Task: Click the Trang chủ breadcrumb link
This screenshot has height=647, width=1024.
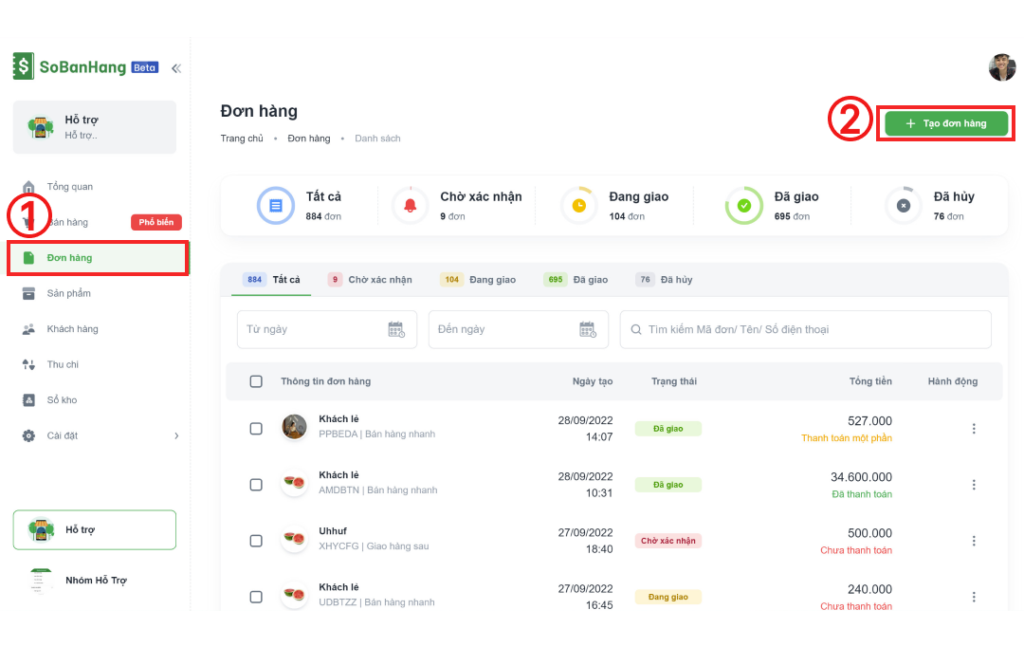Action: click(241, 138)
